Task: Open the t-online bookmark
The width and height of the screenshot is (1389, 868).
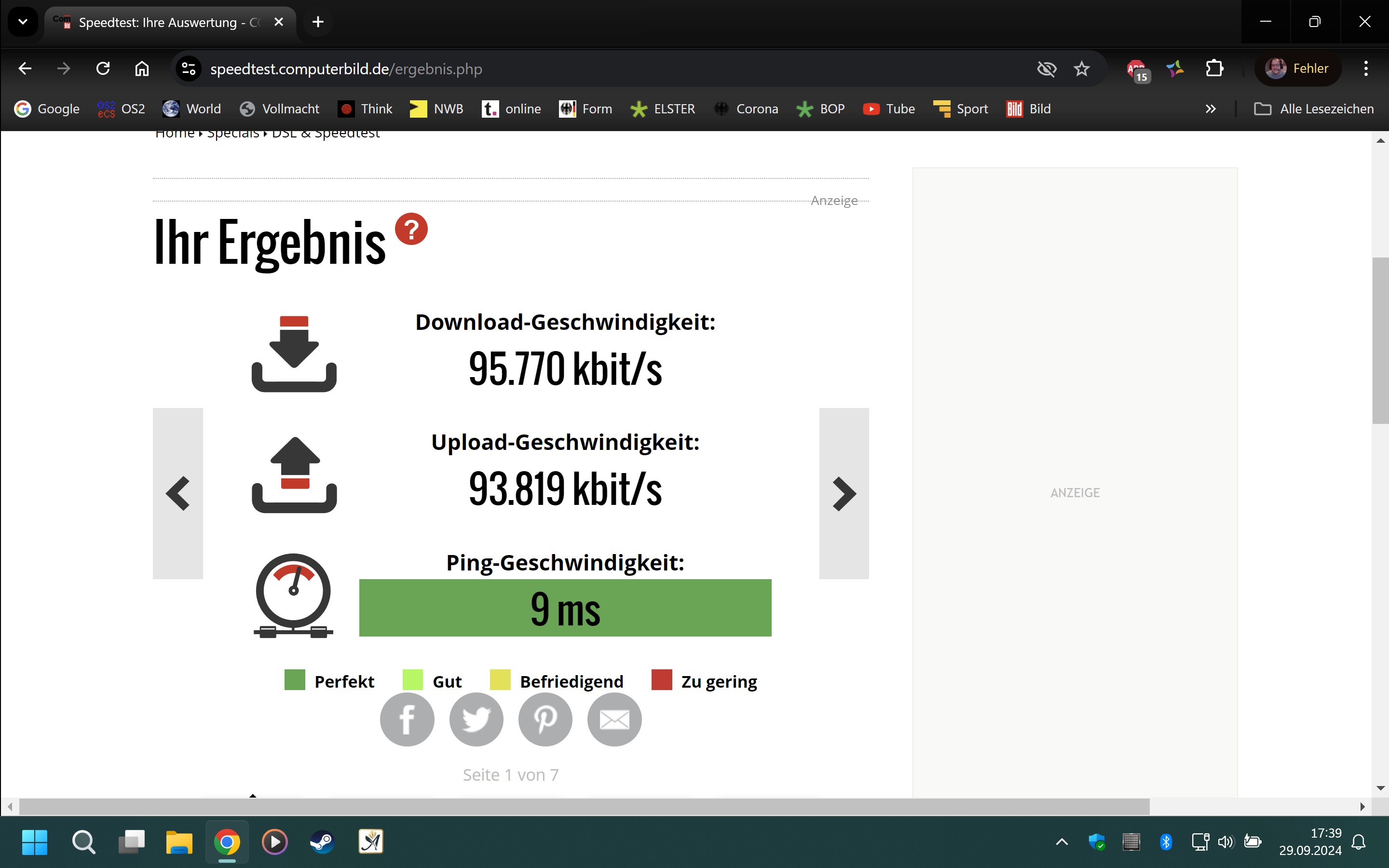Action: 511,108
